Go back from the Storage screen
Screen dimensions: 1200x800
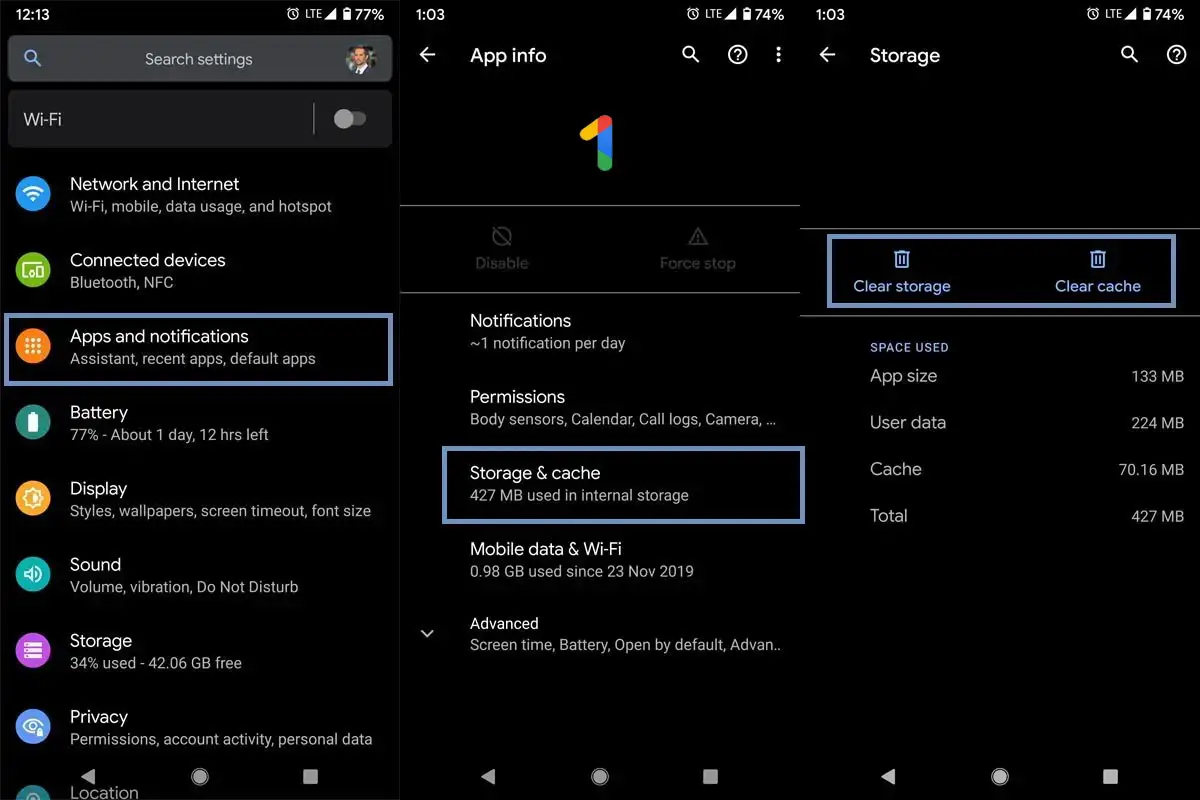(827, 55)
